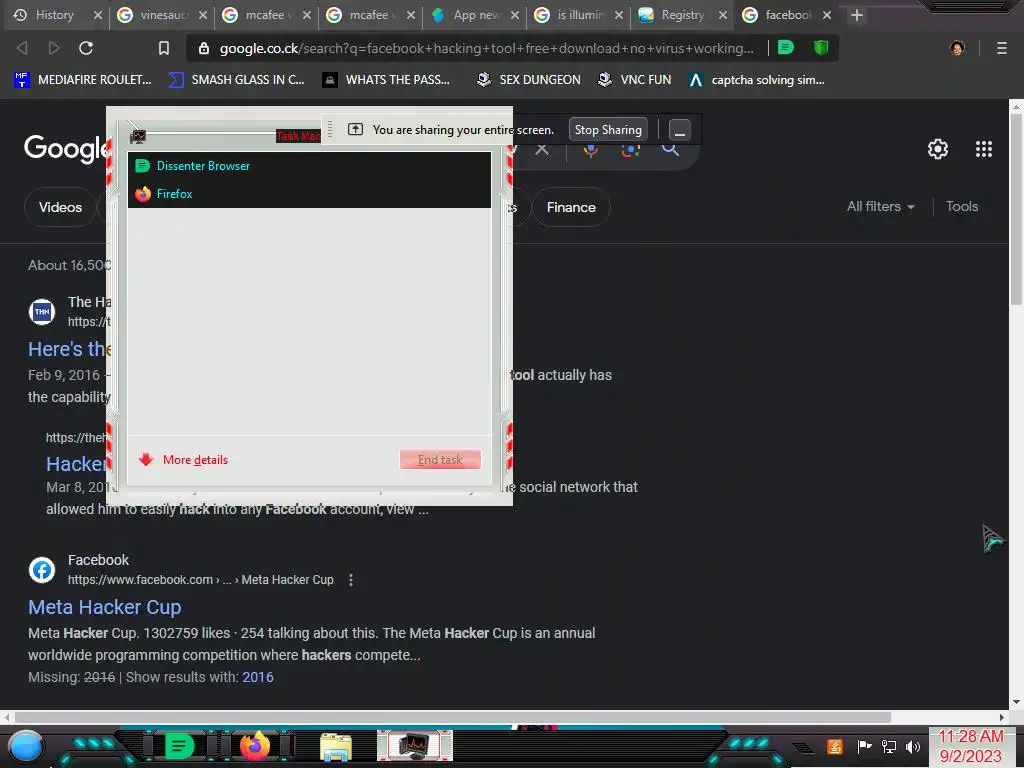The width and height of the screenshot is (1024, 768).
Task: Switch to the Registry tab
Action: (682, 15)
